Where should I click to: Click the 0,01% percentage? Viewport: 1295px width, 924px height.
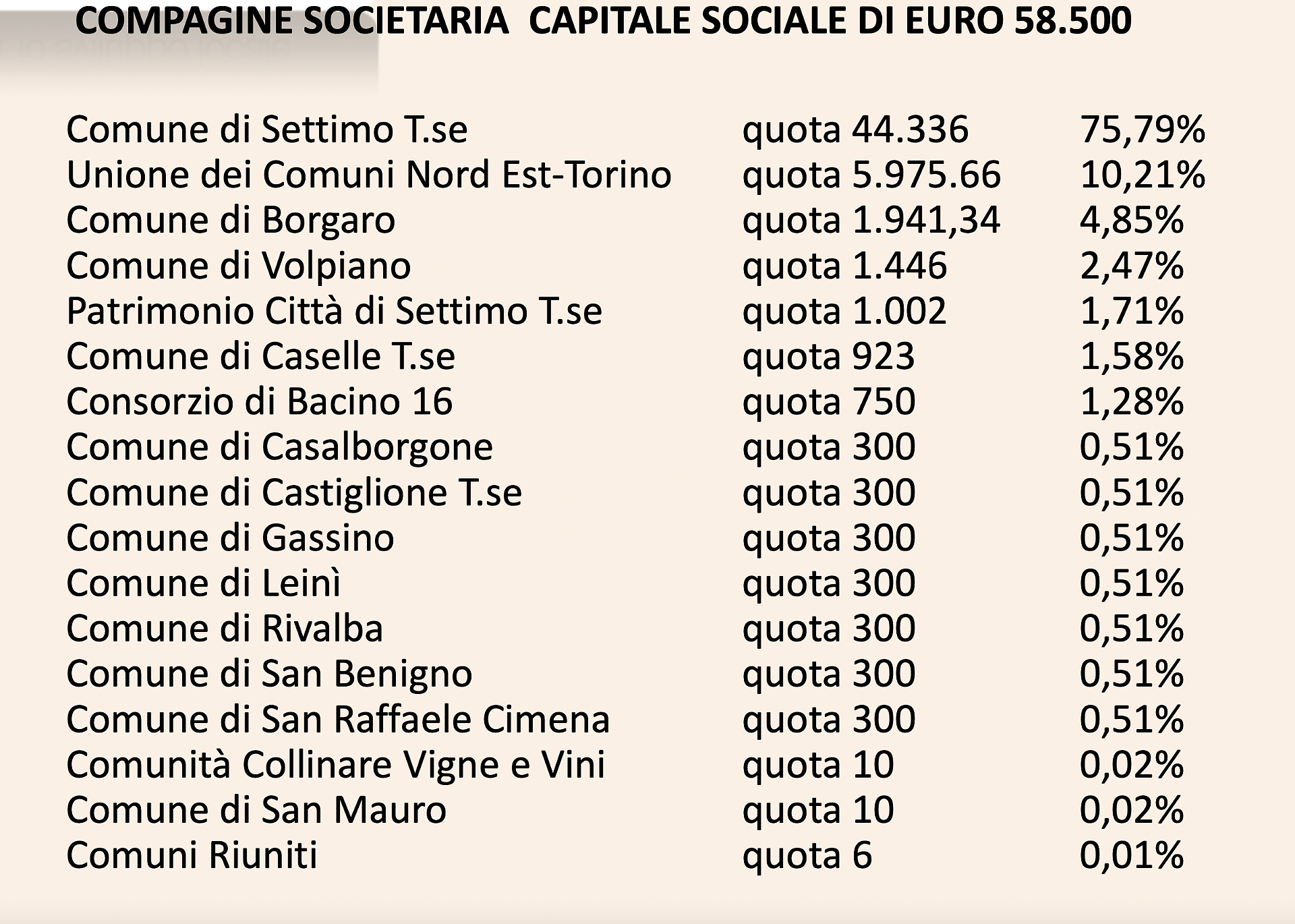1132,856
